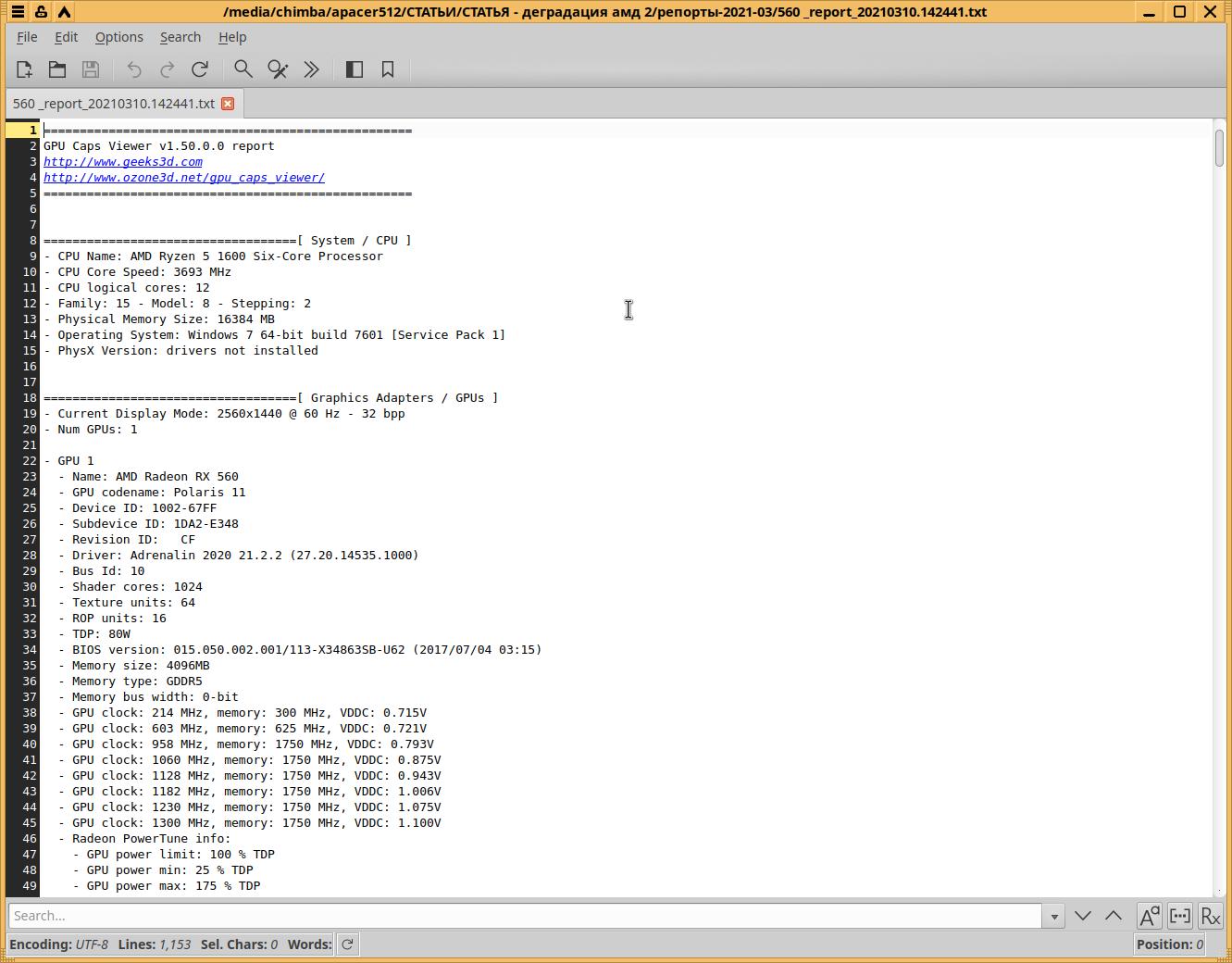This screenshot has width=1232, height=963.
Task: Click into the Search... input field
Action: pyautogui.click(x=526, y=916)
